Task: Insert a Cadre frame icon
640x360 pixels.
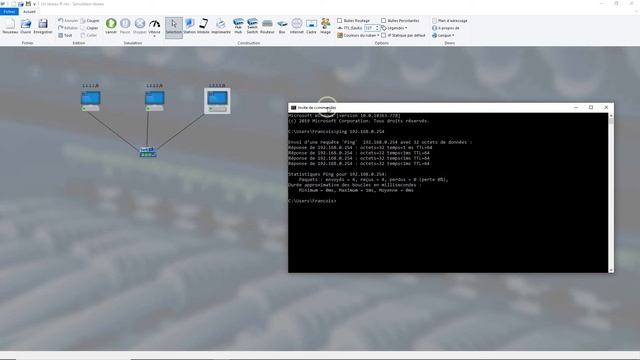Action: tap(311, 26)
